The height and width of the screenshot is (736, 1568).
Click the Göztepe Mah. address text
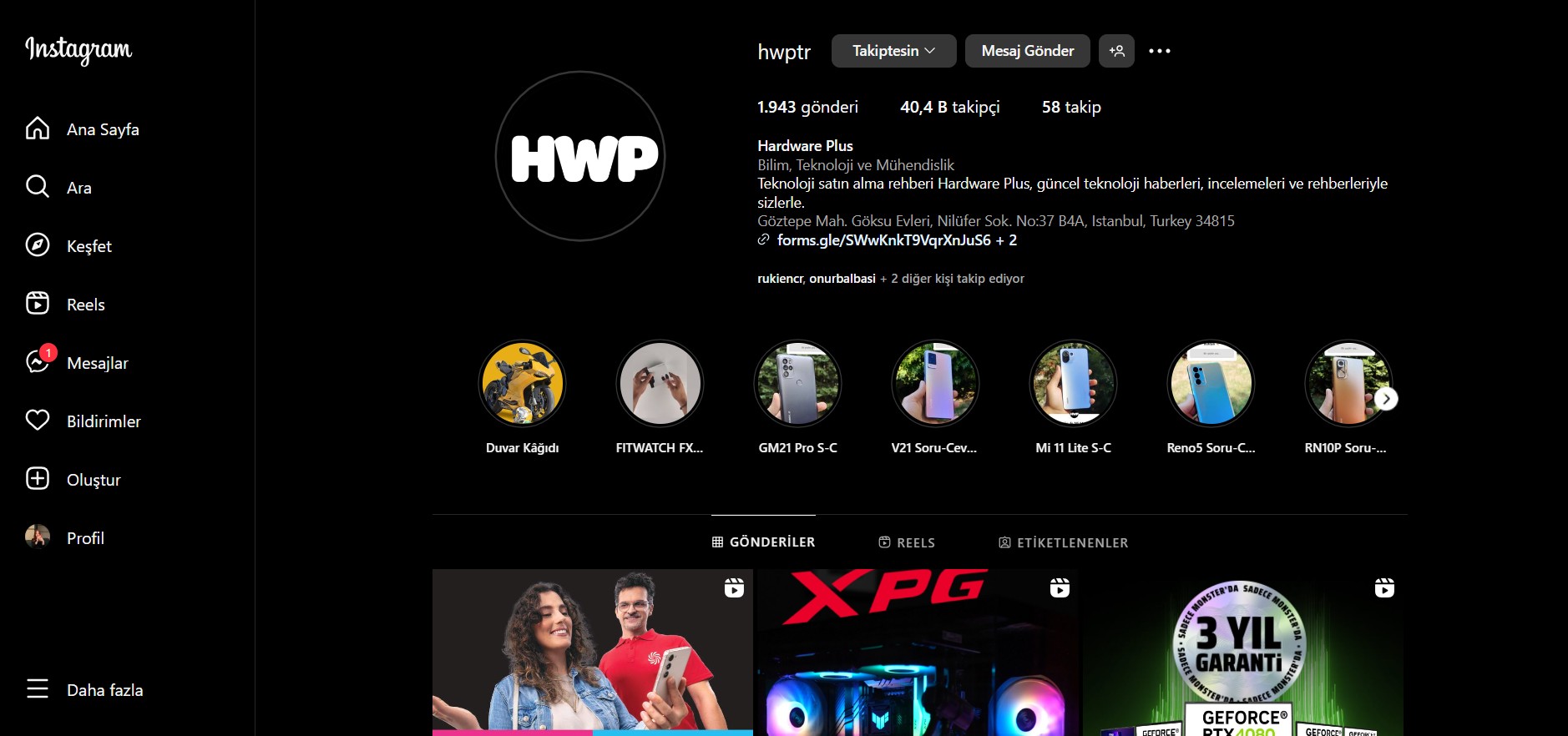[996, 221]
